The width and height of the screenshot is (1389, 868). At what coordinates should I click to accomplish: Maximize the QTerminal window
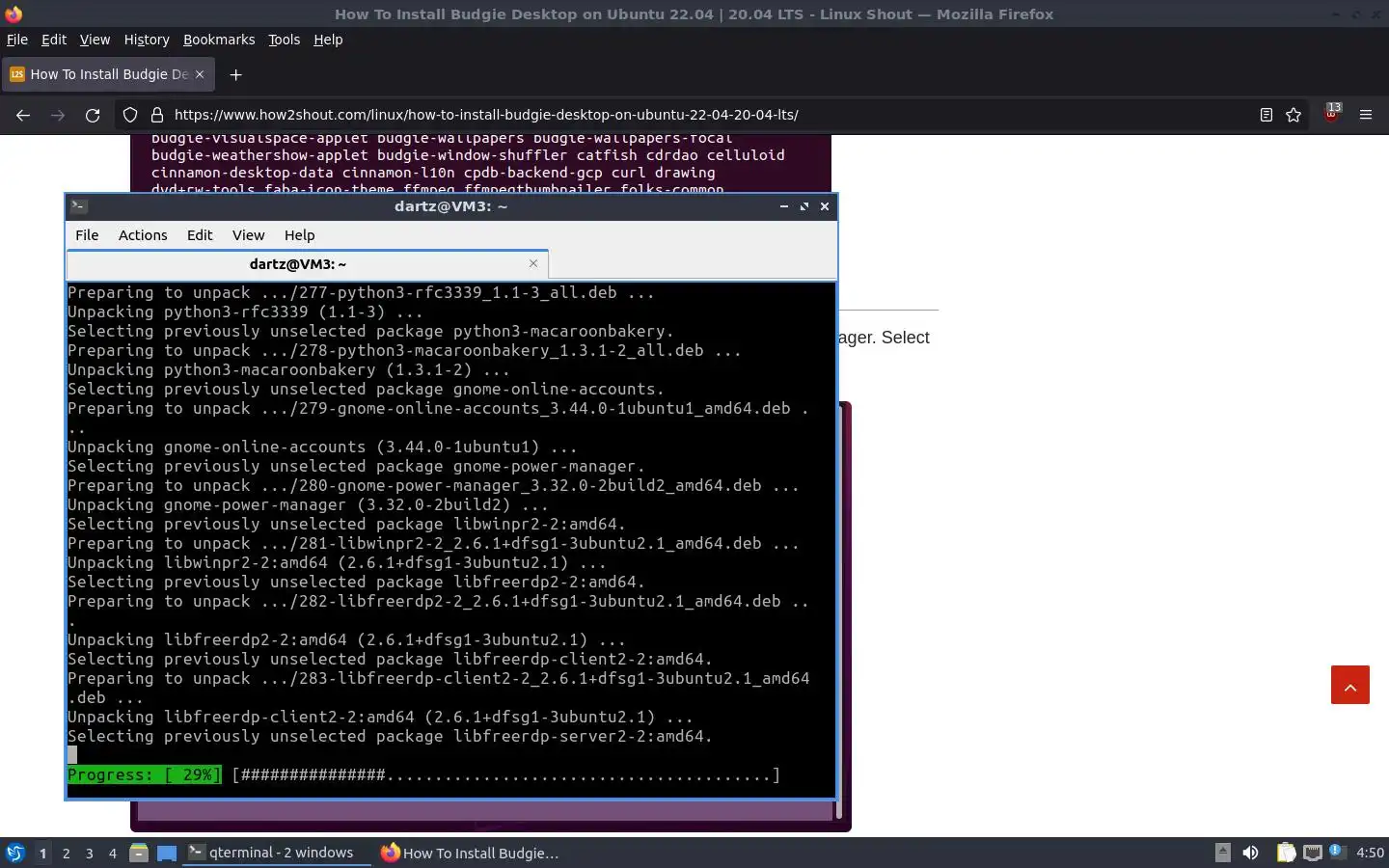click(x=804, y=206)
